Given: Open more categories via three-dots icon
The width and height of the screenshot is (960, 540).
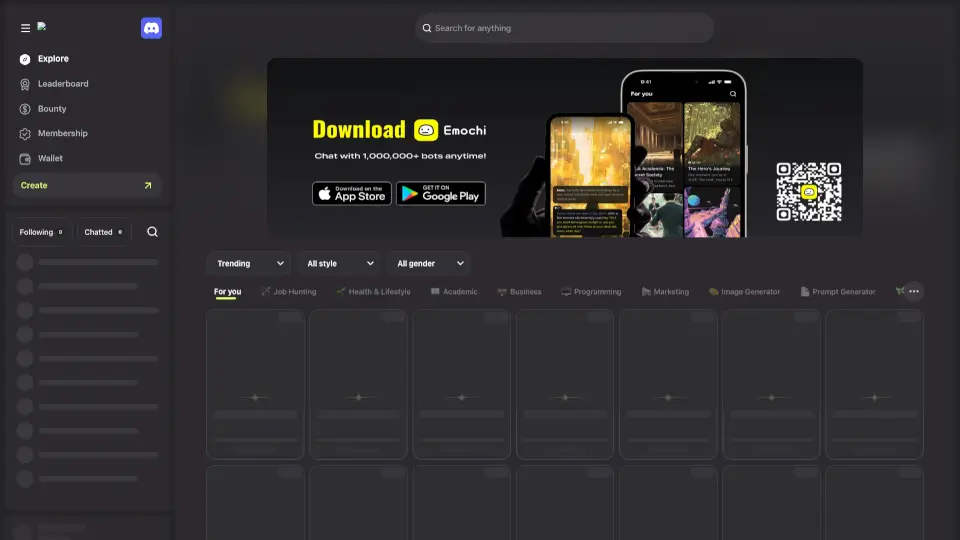Looking at the screenshot, I should 913,292.
